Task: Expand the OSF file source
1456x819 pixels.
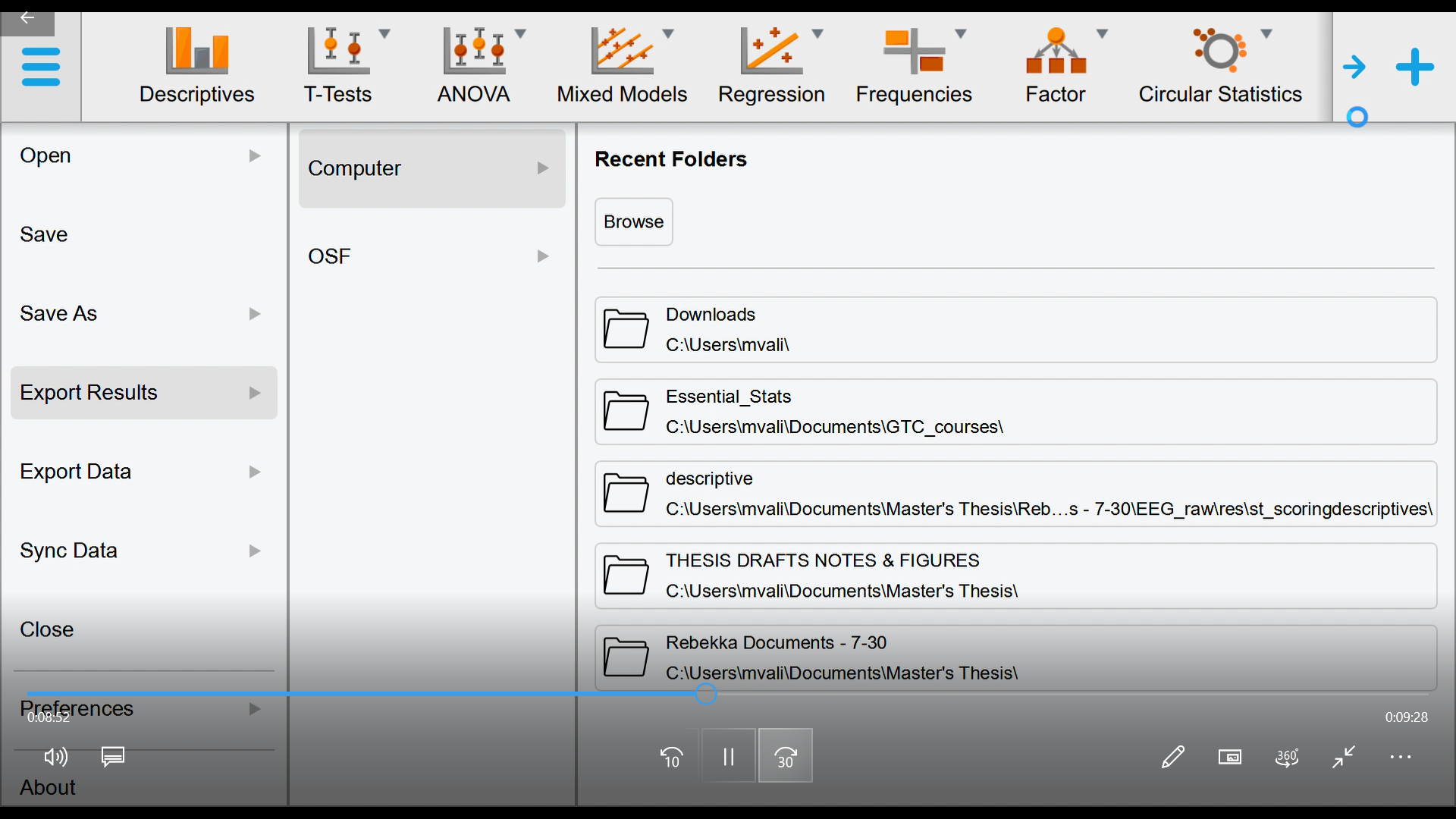Action: point(431,256)
